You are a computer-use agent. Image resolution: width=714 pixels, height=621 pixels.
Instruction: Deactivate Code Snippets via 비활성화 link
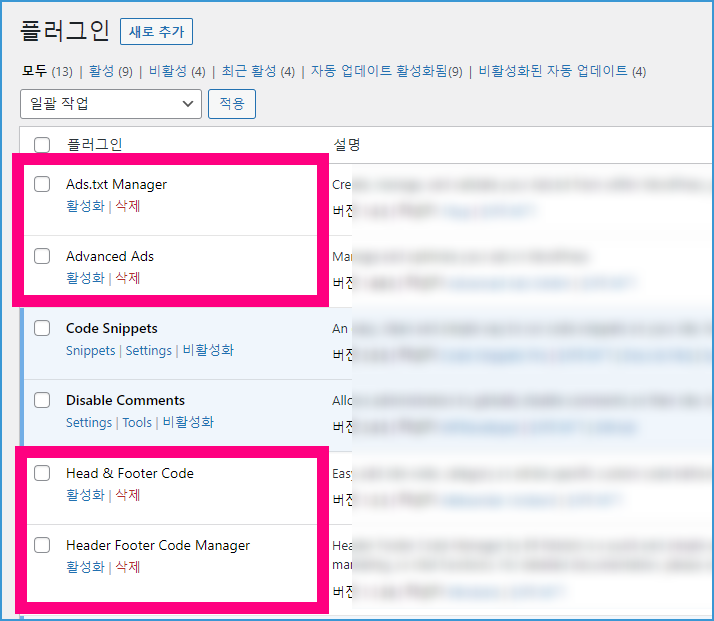click(208, 350)
